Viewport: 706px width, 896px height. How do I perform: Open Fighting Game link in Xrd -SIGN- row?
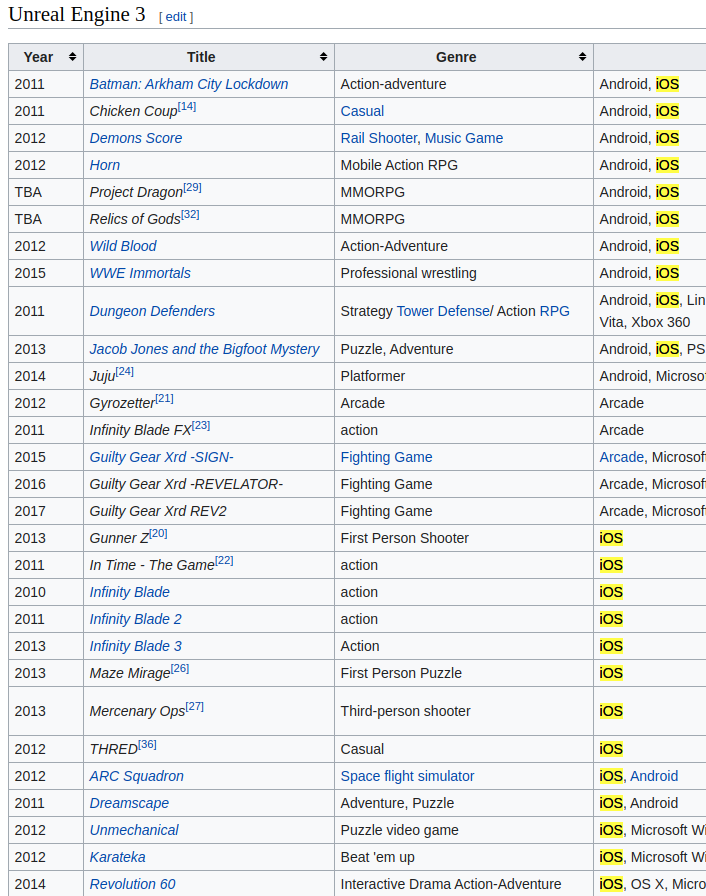coord(386,457)
